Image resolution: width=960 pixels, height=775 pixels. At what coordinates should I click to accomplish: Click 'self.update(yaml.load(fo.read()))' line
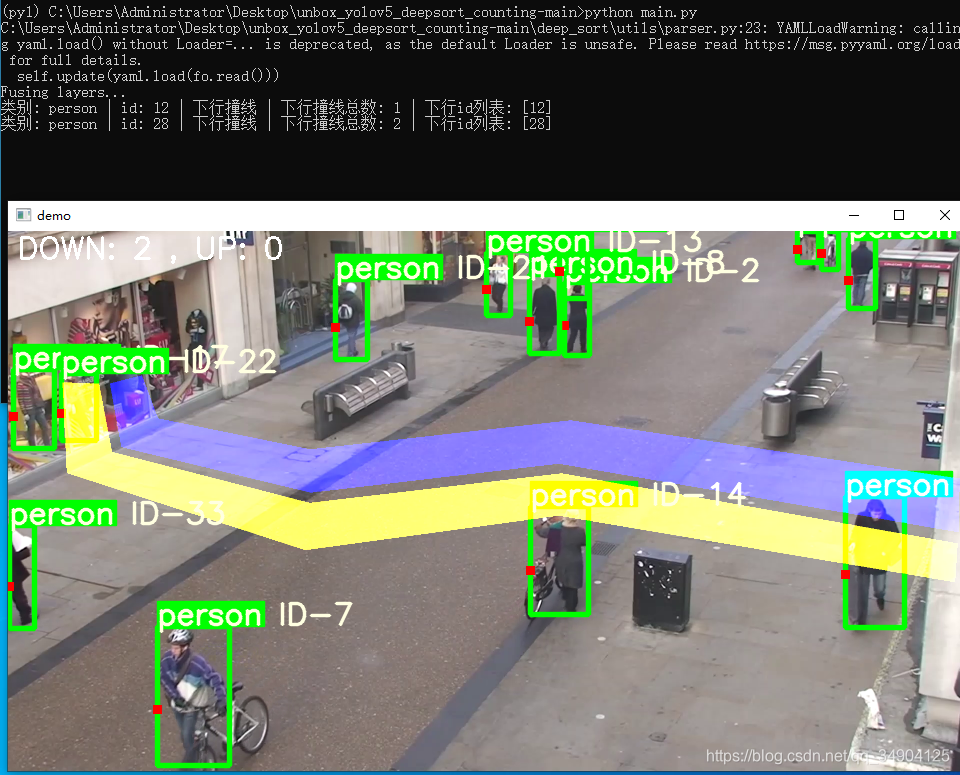[x=148, y=77]
